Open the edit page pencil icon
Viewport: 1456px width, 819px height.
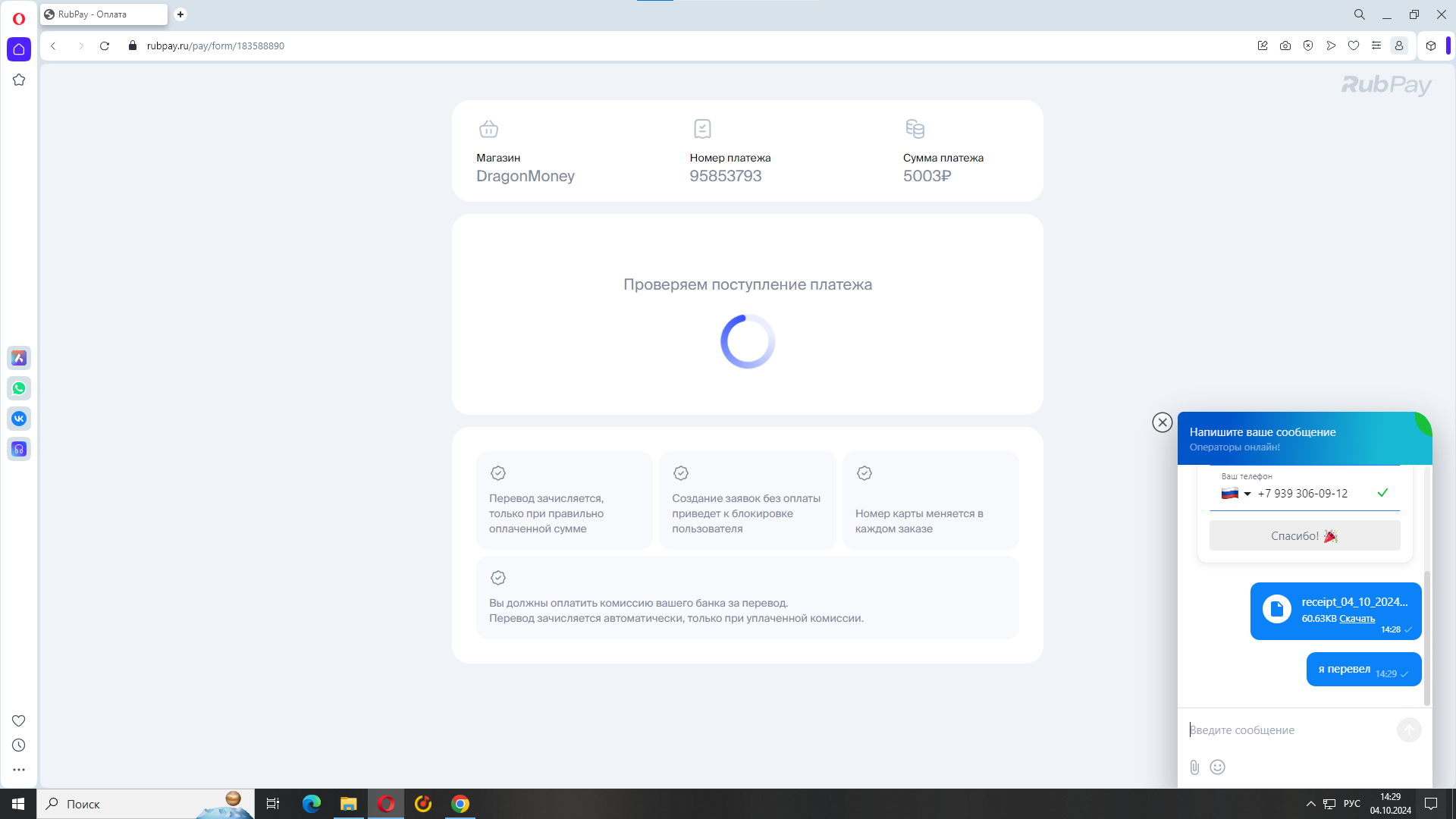coord(1263,45)
